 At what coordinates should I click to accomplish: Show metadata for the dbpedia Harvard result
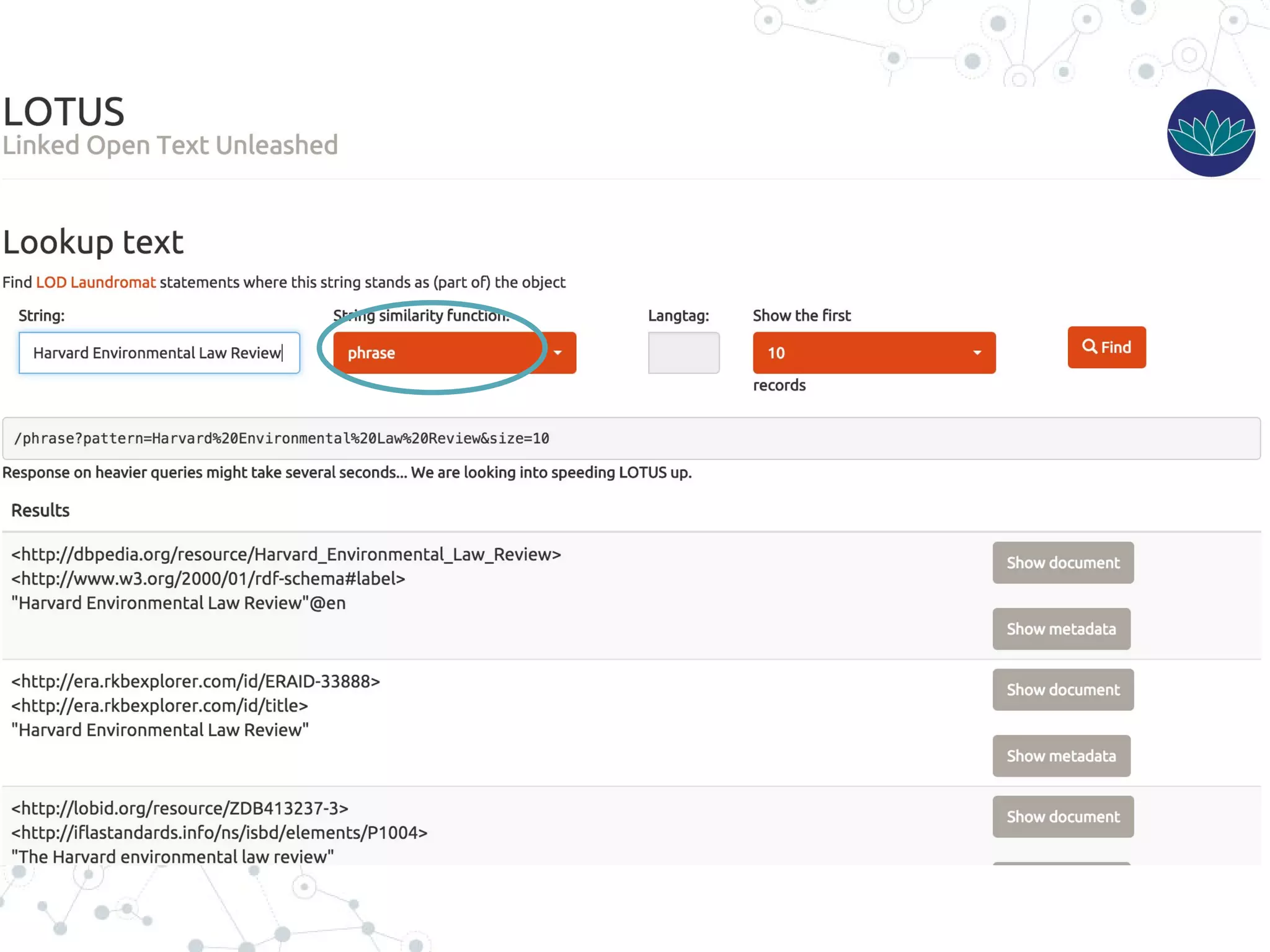pyautogui.click(x=1061, y=629)
